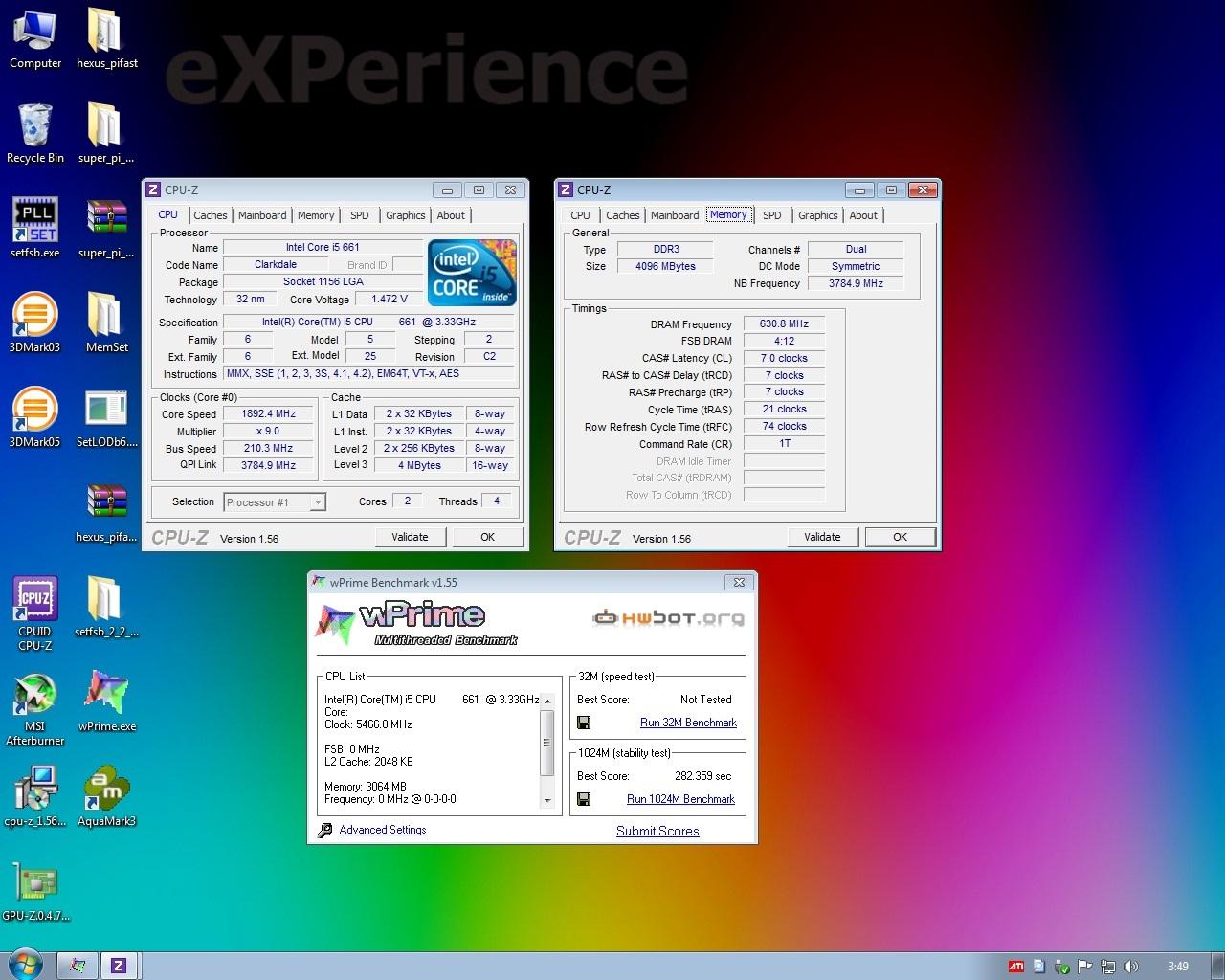Open Memory tab in left CPU-Z window
The width and height of the screenshot is (1225, 980).
coord(316,215)
